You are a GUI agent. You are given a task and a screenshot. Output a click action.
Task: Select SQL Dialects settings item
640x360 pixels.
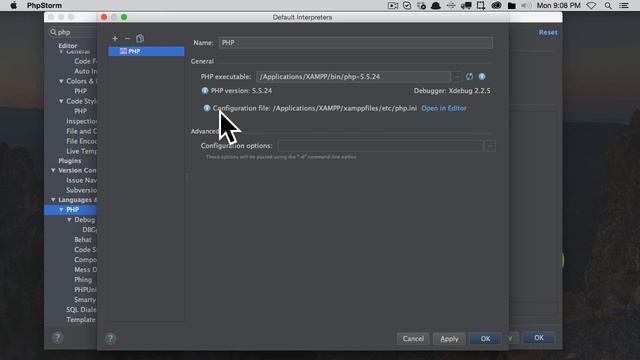pyautogui.click(x=81, y=309)
